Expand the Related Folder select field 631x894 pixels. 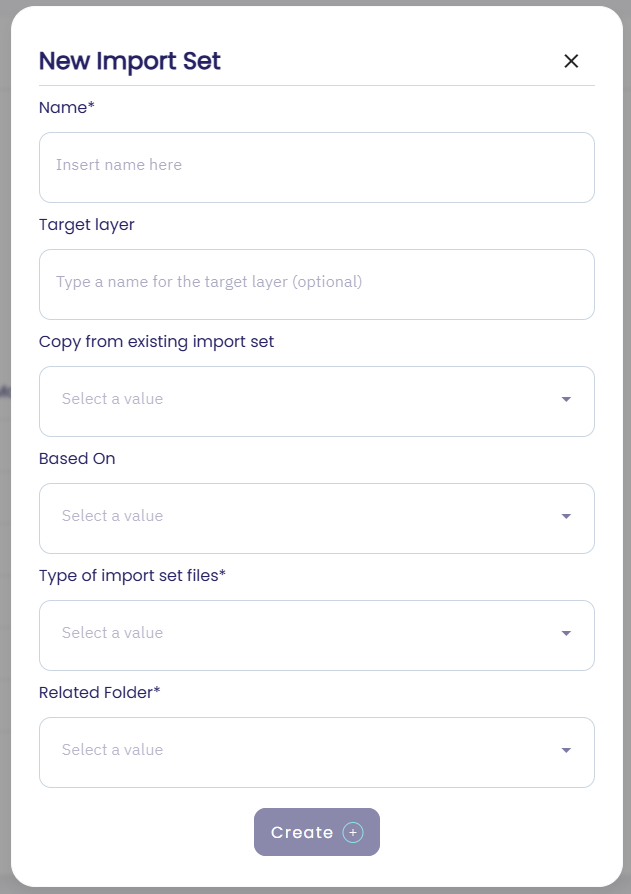tap(300, 751)
